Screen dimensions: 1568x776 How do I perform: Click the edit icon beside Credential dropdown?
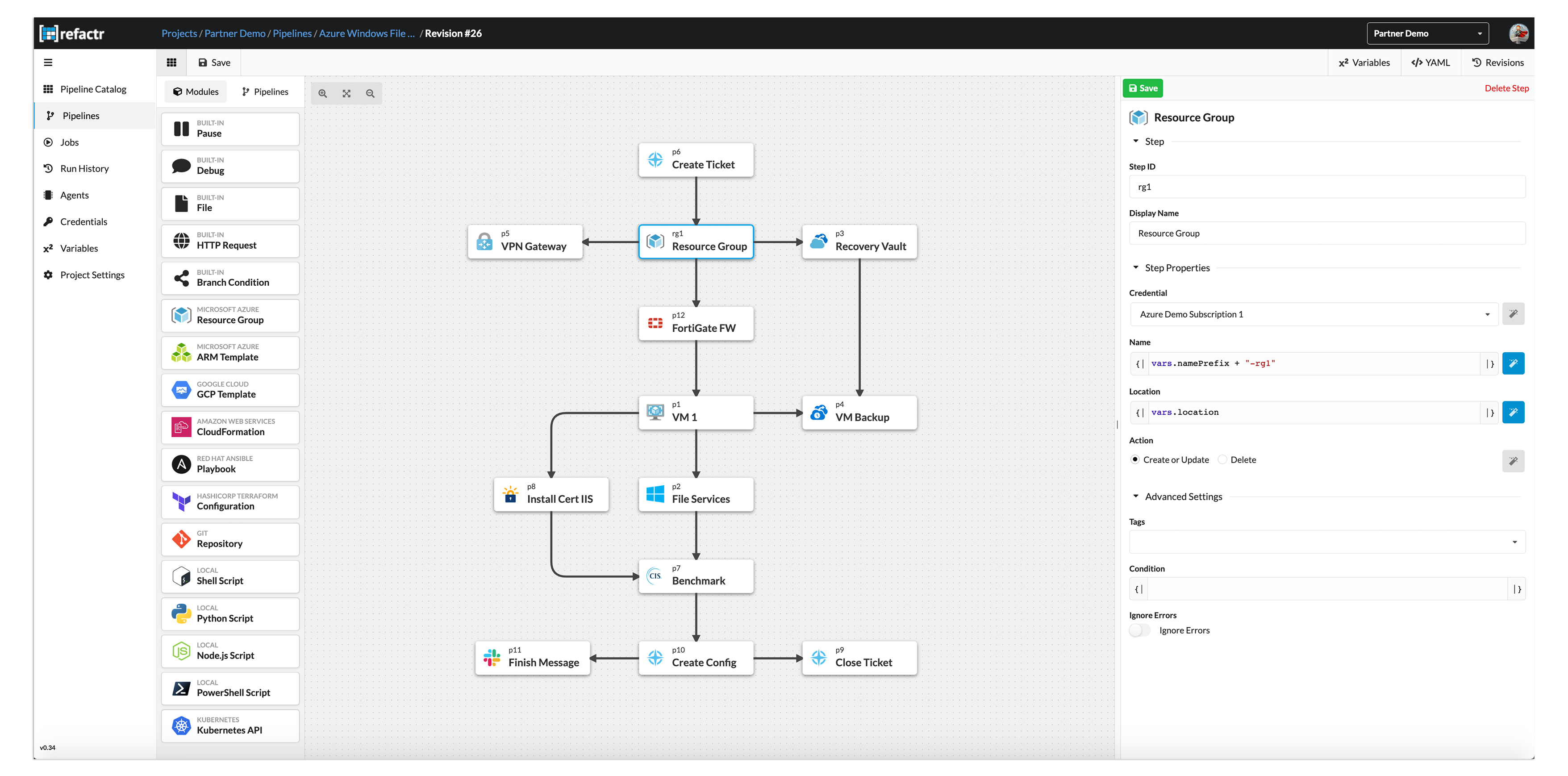1513,314
